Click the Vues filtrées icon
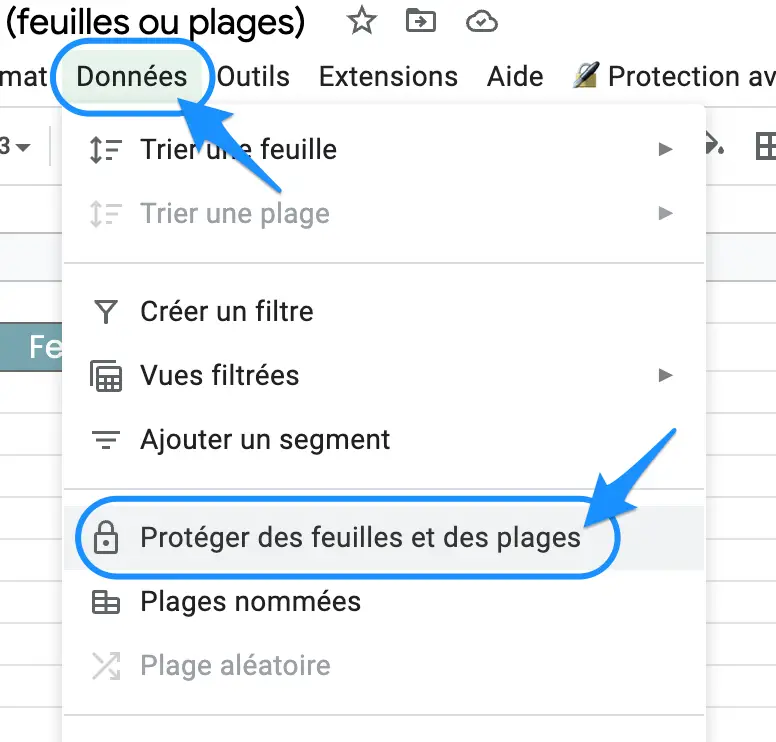Image resolution: width=776 pixels, height=742 pixels. 106,376
